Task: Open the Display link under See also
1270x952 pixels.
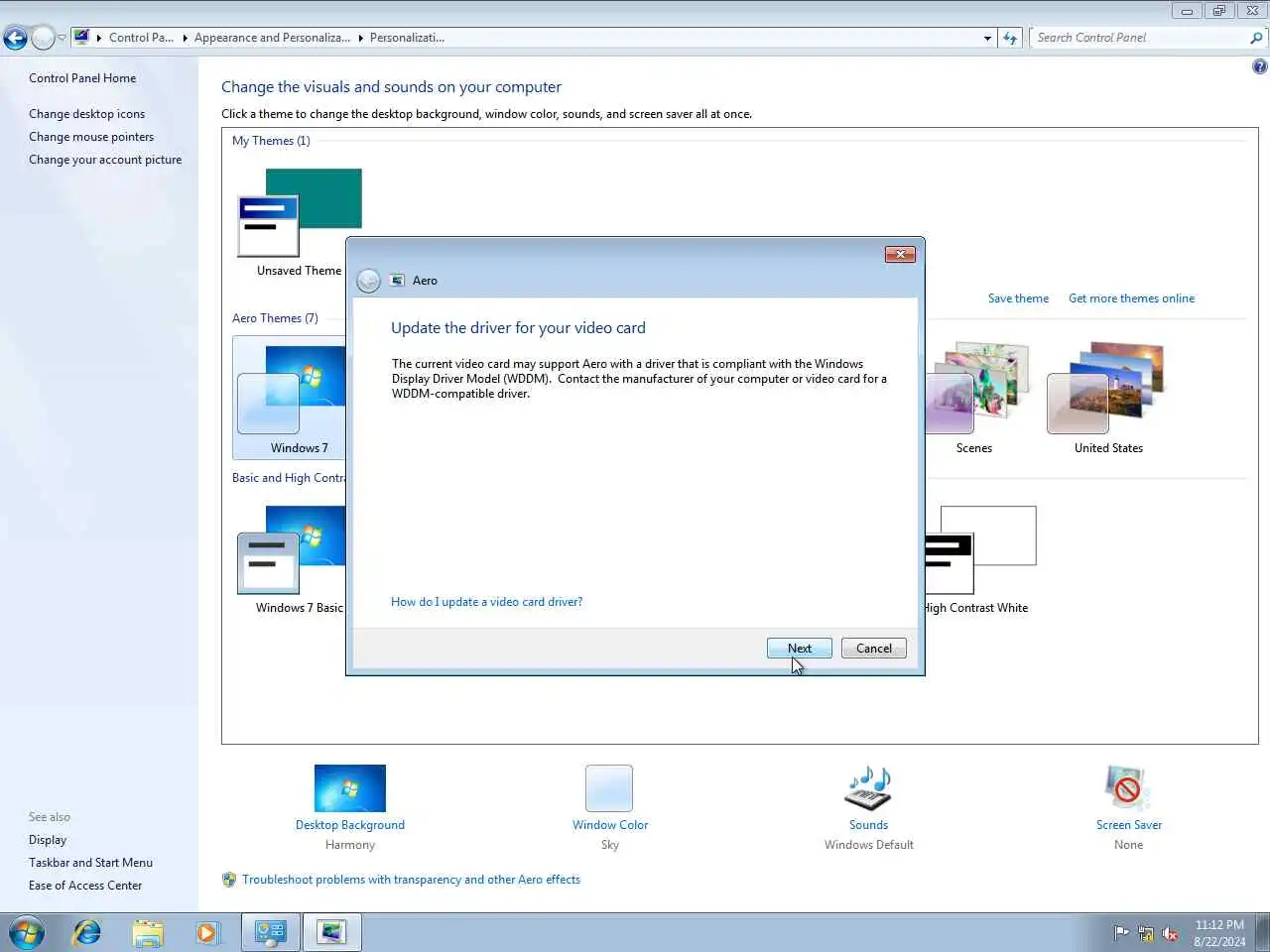Action: coord(48,840)
